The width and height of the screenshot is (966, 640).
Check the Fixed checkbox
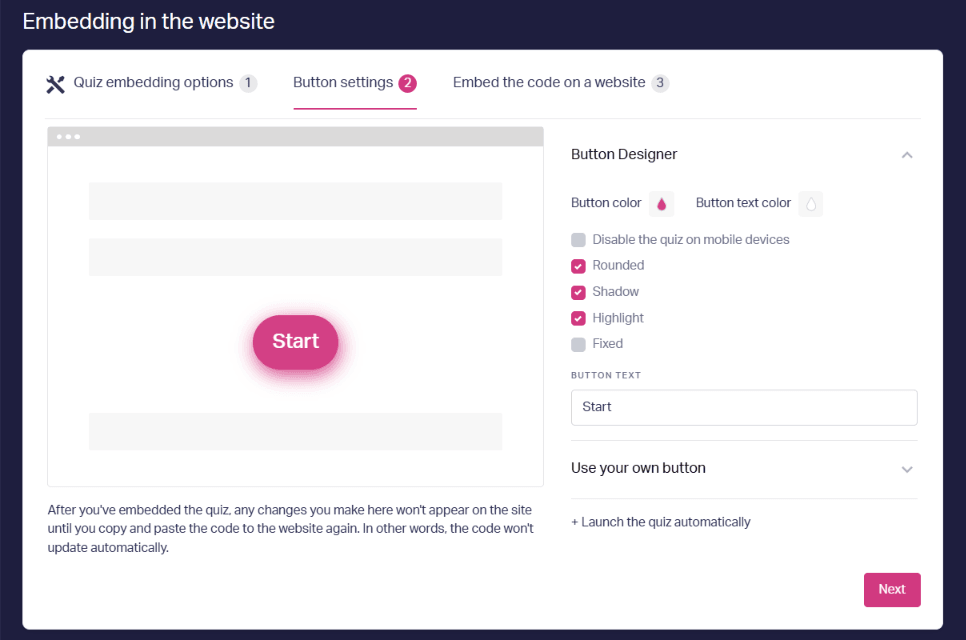tap(578, 344)
